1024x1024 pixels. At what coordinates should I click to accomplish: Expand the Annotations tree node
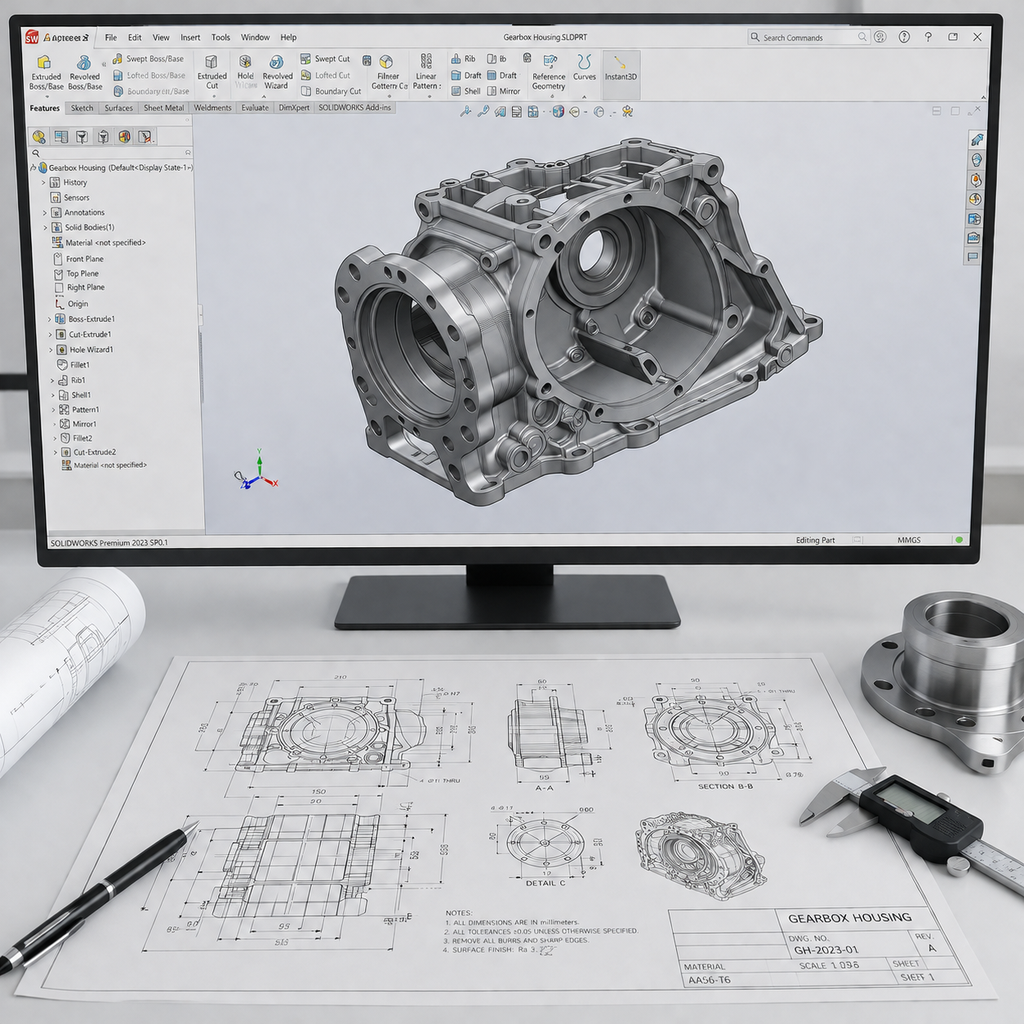coord(44,213)
